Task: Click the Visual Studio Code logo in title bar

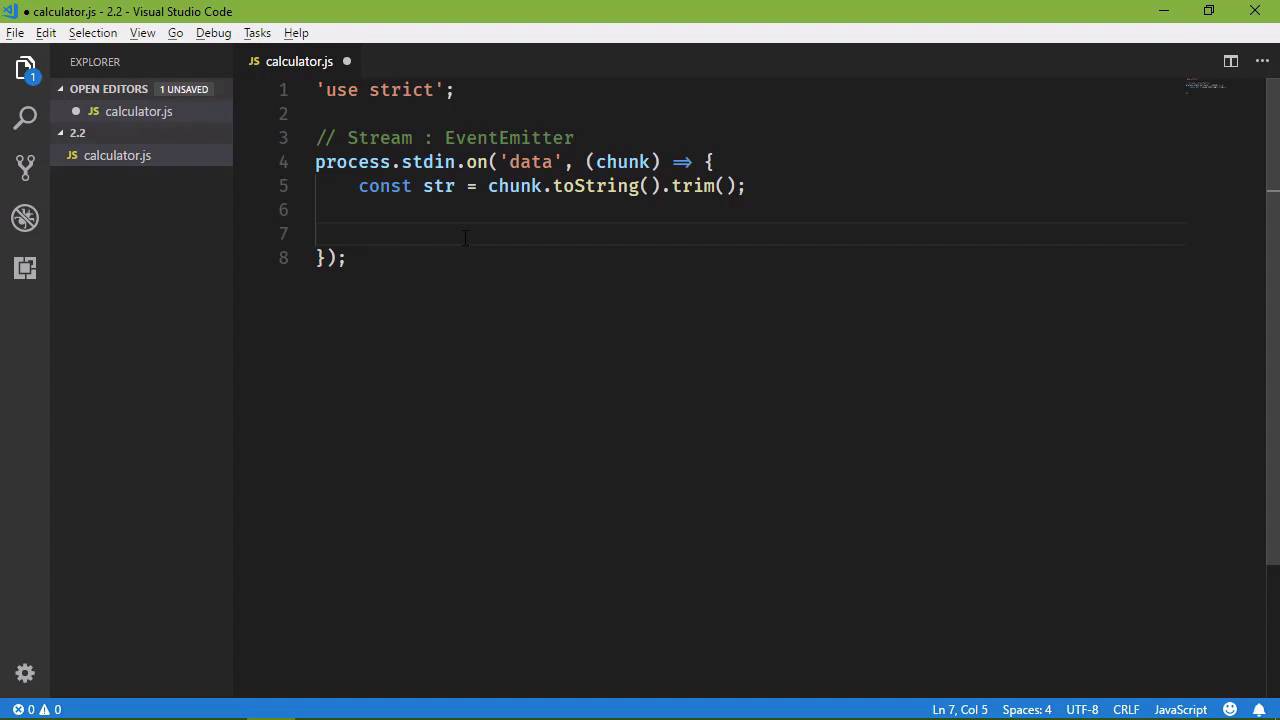Action: (10, 11)
